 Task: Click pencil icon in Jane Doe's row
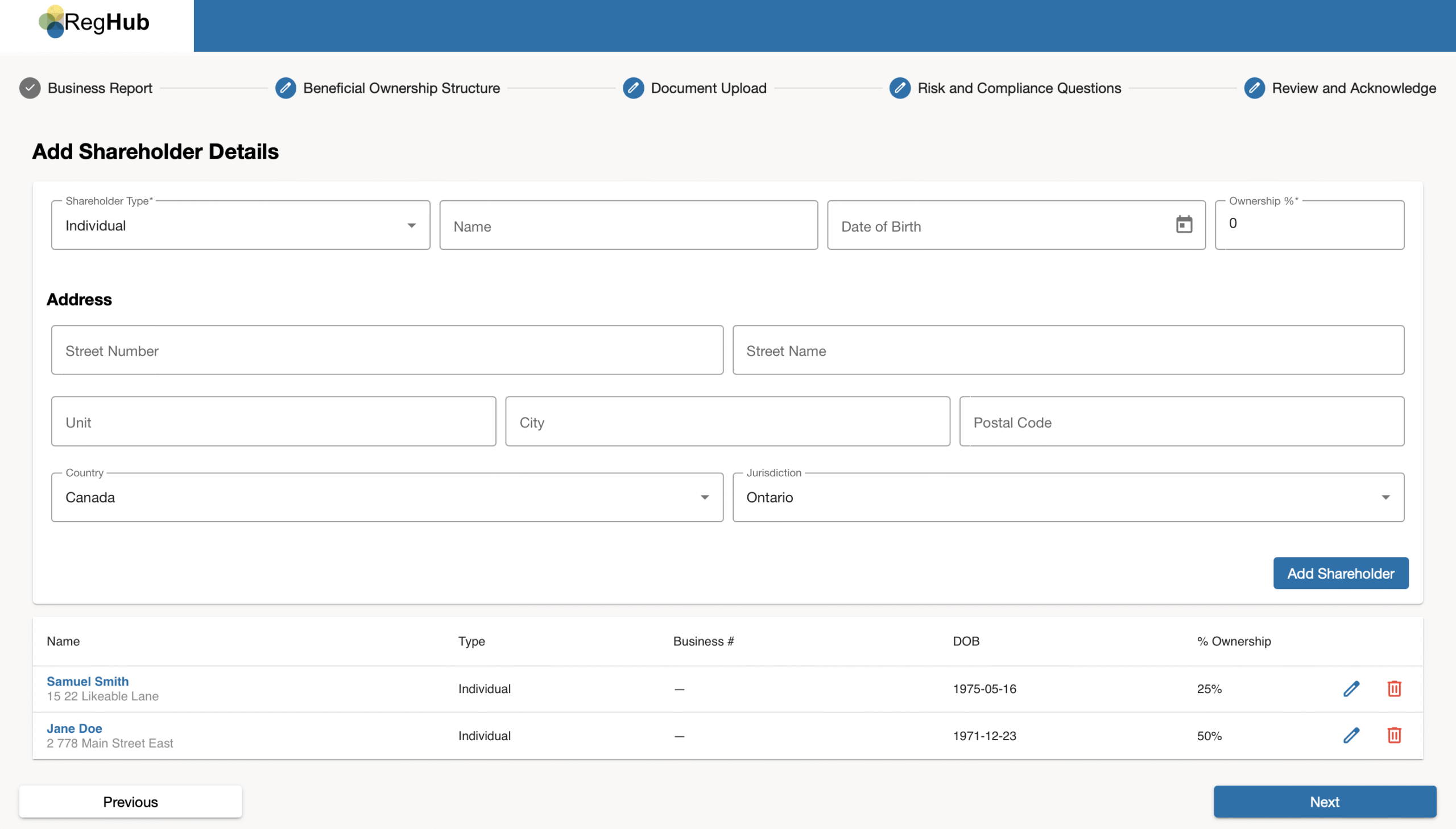click(x=1351, y=735)
